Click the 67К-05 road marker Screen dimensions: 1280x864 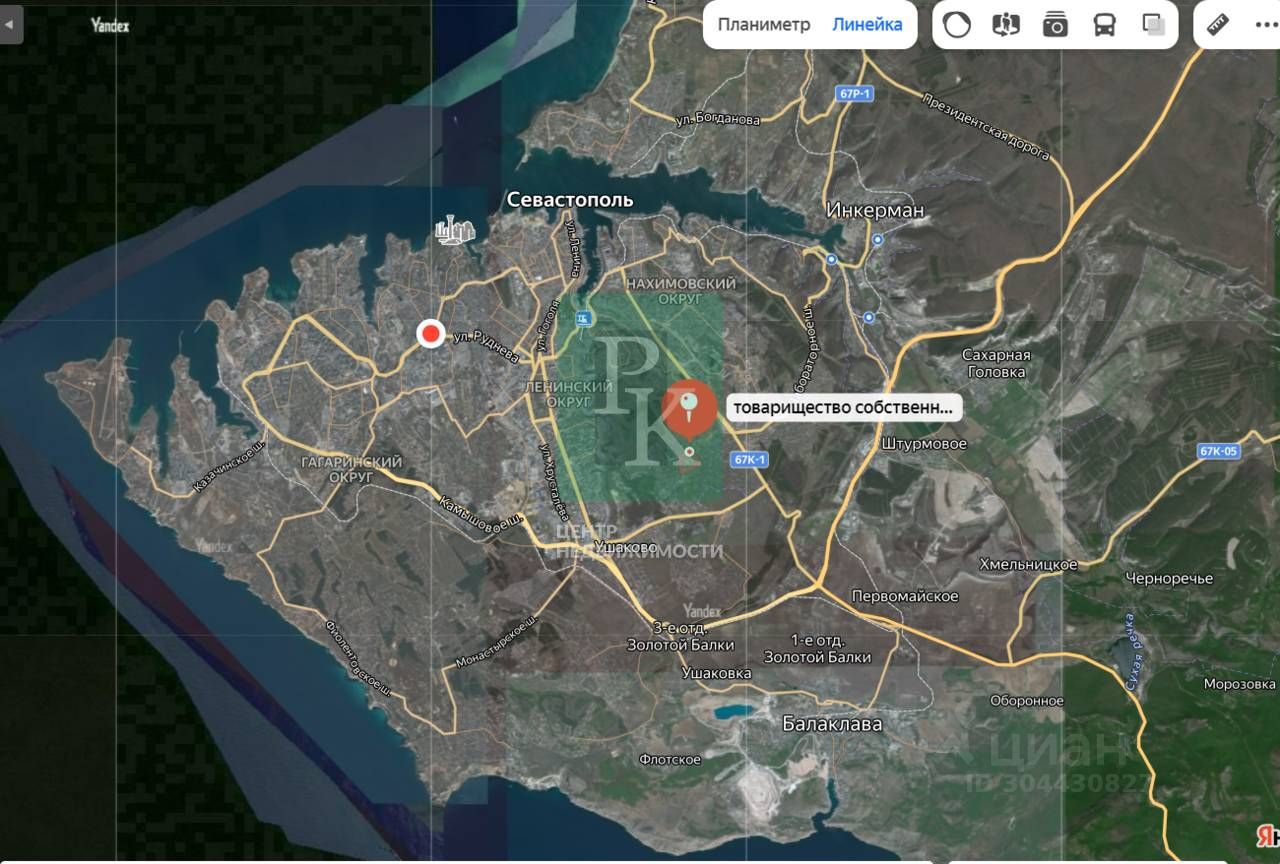click(x=1218, y=451)
